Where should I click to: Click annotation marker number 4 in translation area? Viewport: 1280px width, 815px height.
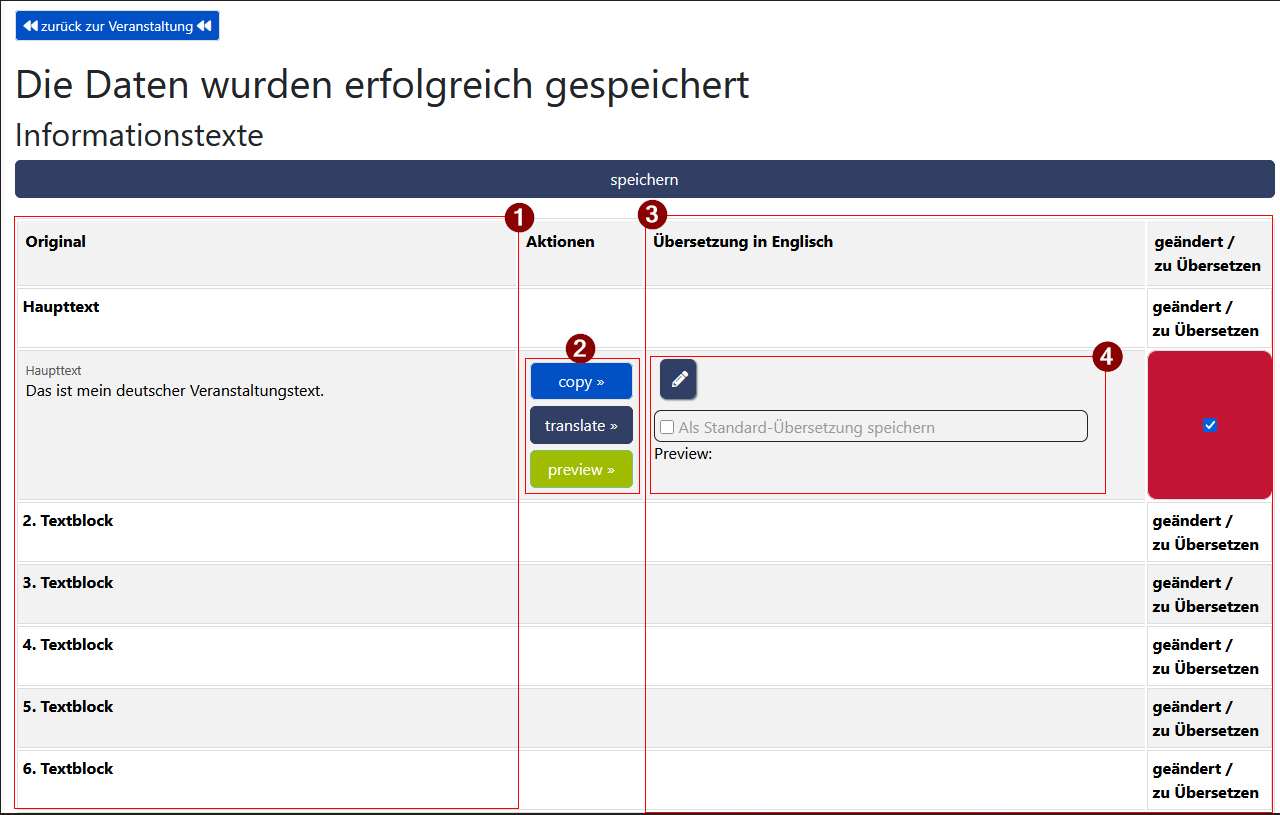[1105, 358]
